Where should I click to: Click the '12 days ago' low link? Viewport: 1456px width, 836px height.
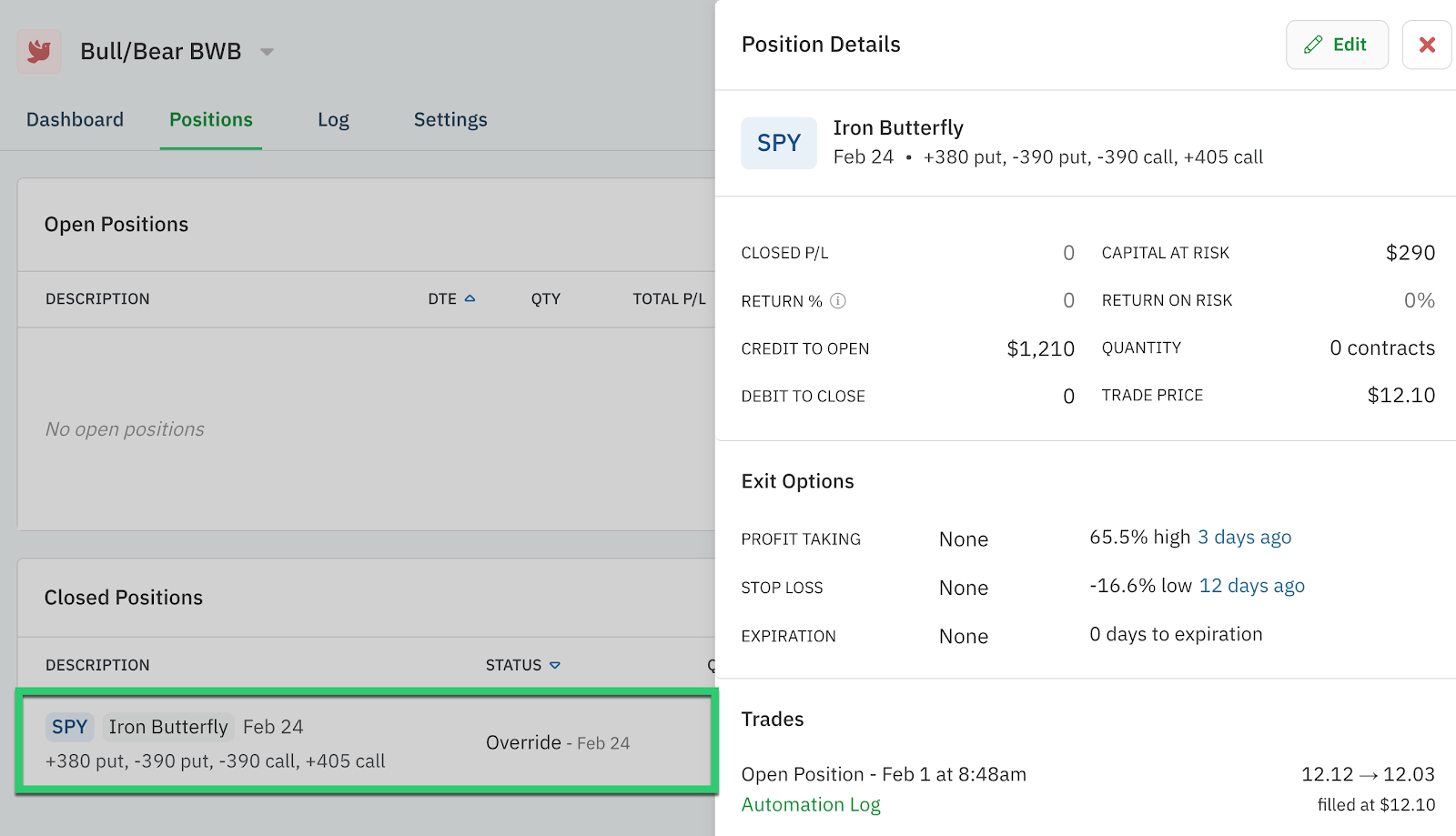1251,586
